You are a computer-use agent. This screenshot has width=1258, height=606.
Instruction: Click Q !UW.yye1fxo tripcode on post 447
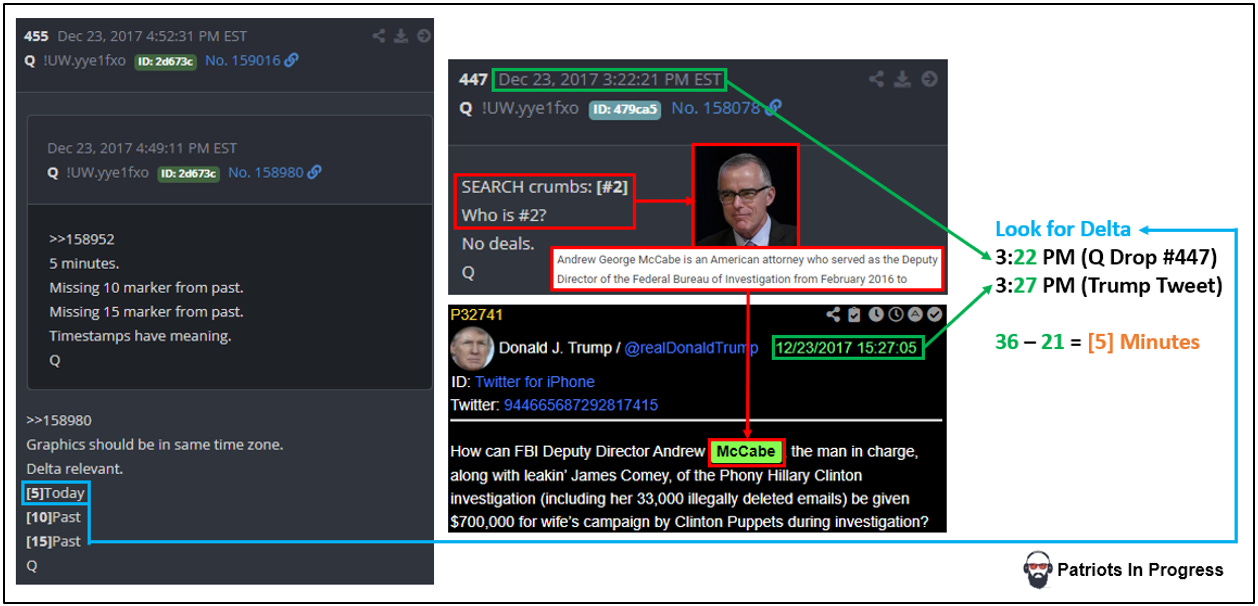pos(518,108)
